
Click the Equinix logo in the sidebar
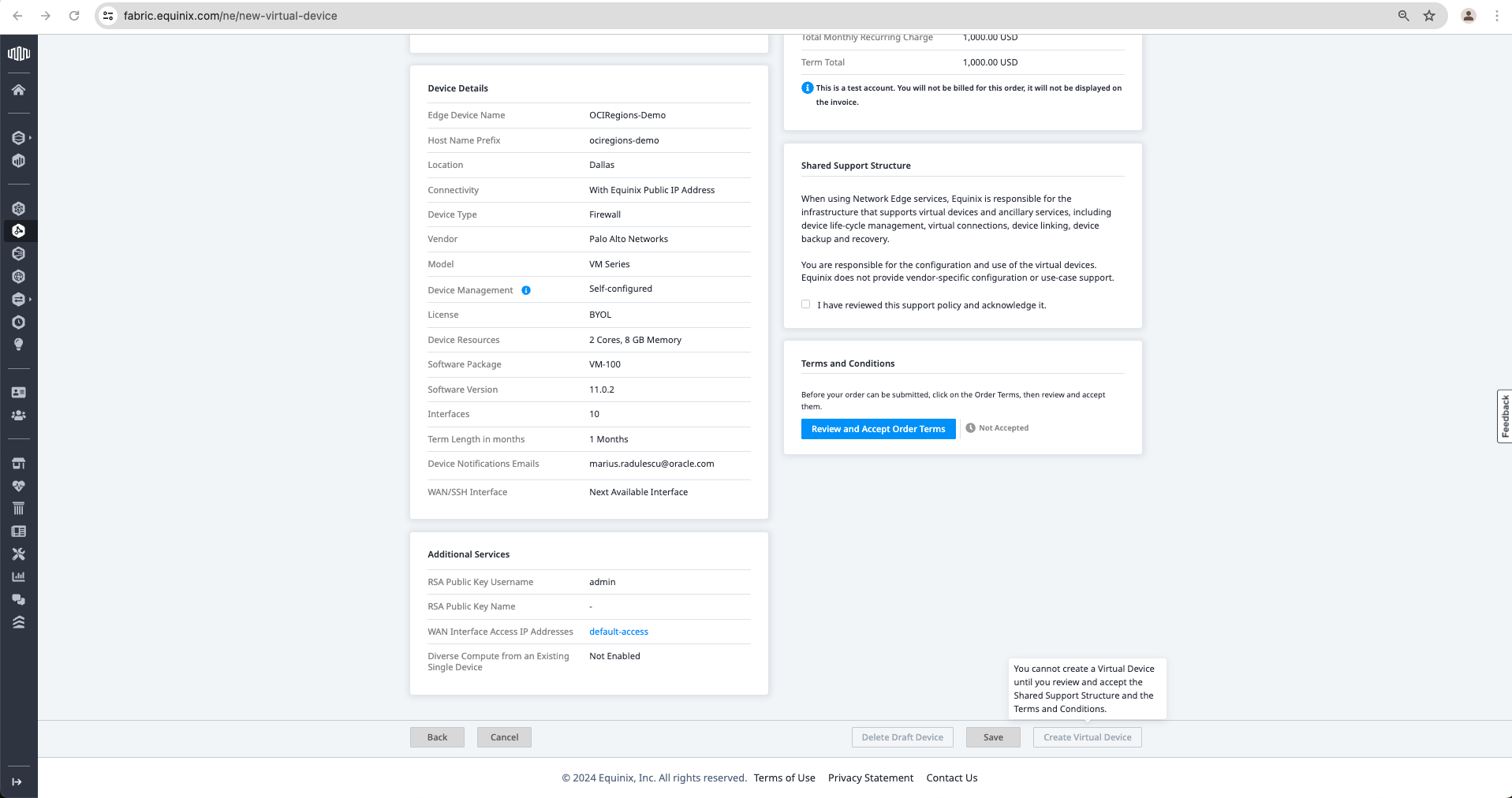coord(19,54)
